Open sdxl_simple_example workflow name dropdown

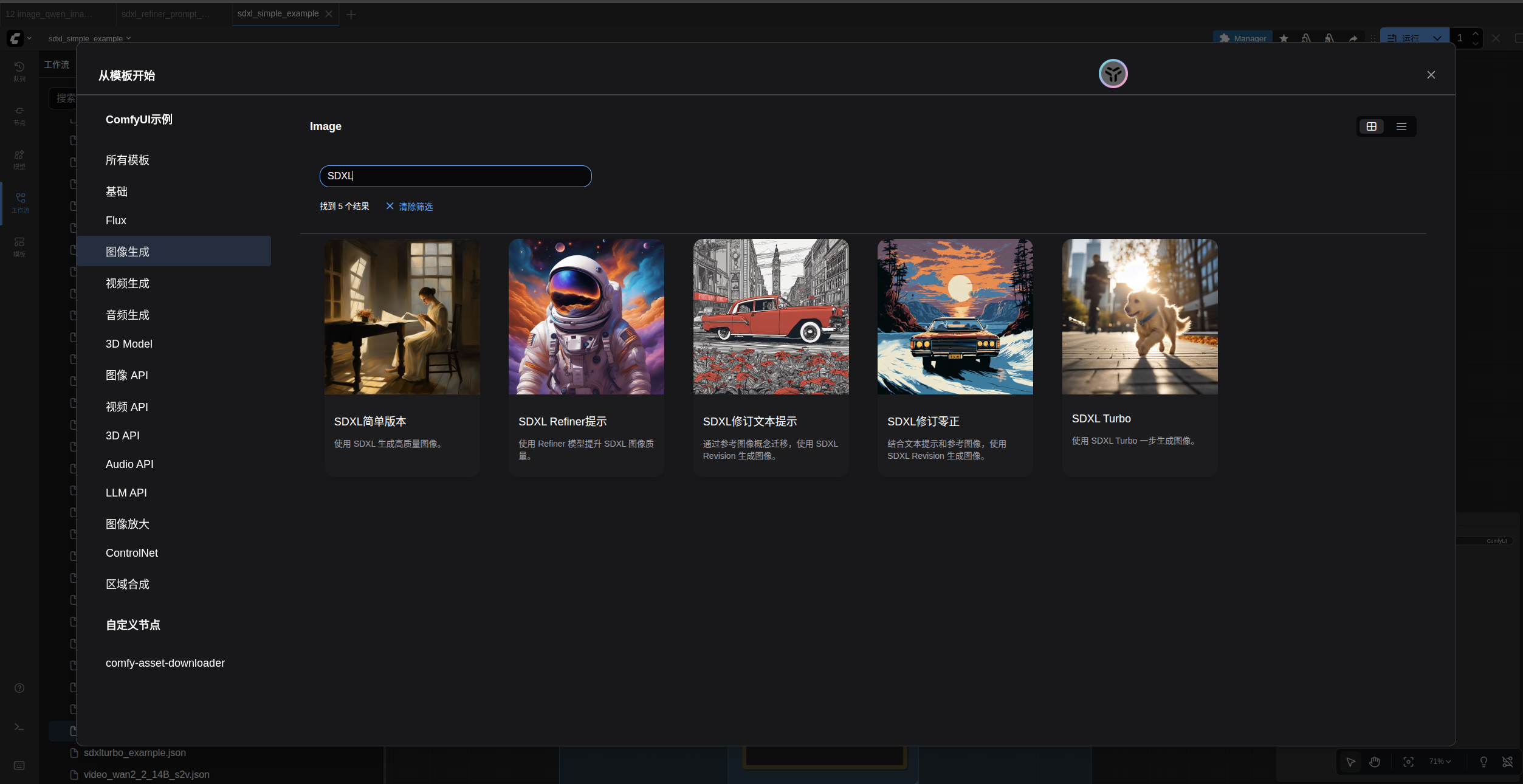[x=89, y=38]
